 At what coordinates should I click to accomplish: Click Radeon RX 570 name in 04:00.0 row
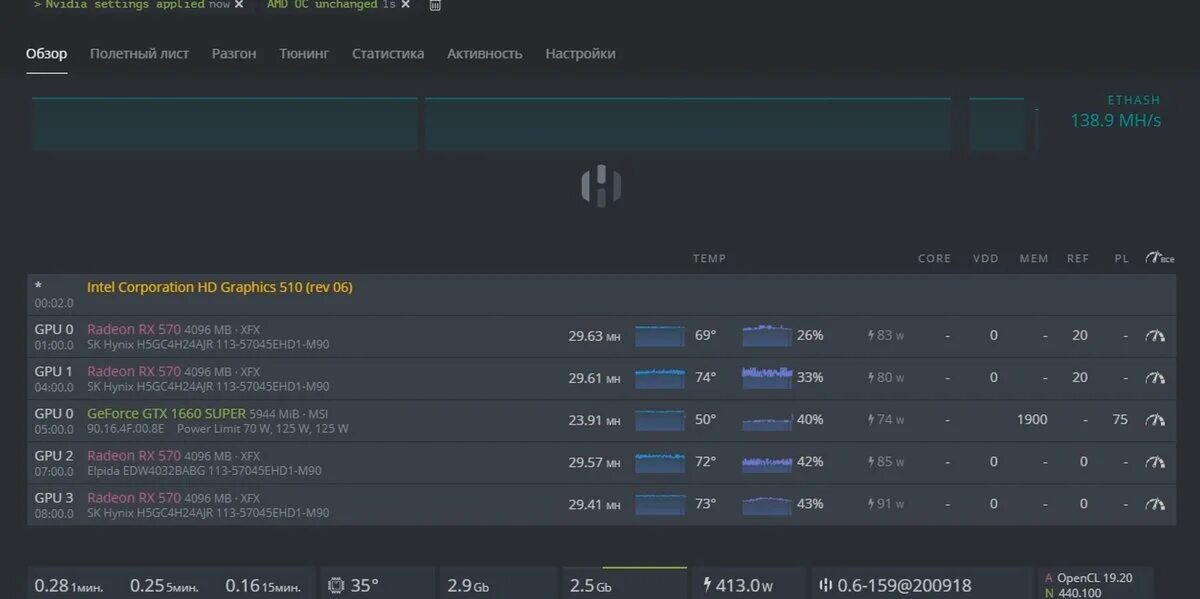click(133, 371)
